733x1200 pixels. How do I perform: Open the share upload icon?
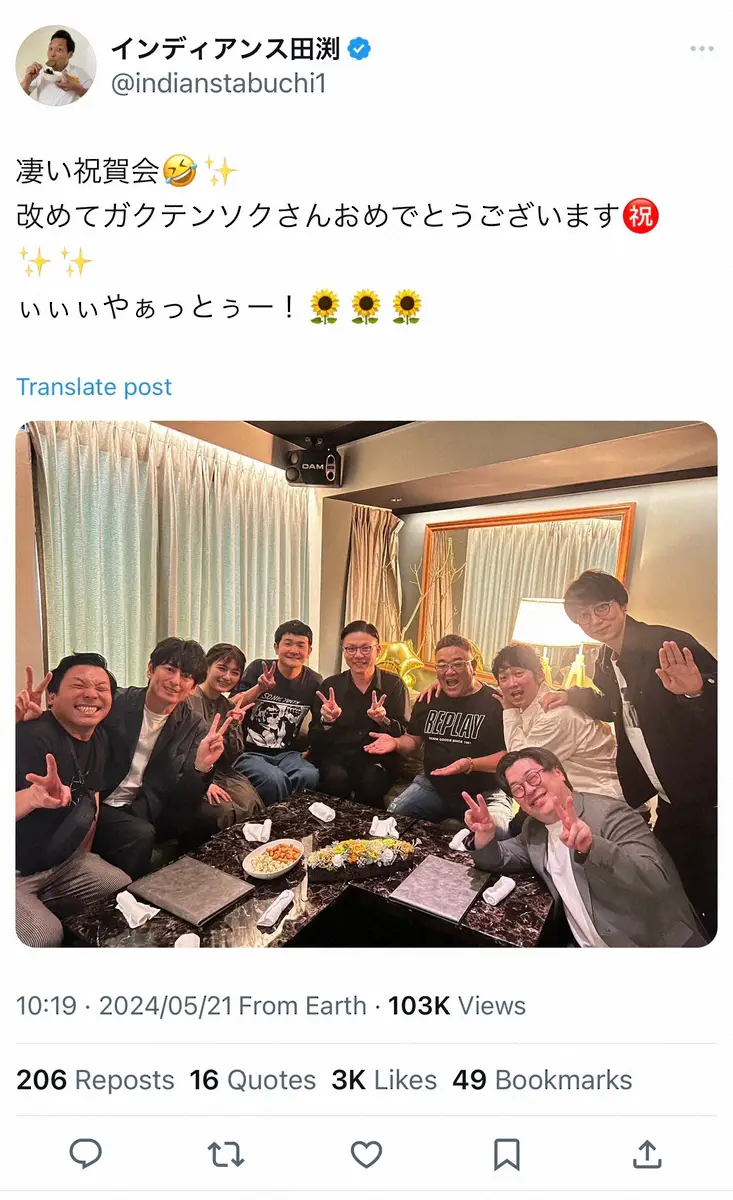tap(648, 1154)
